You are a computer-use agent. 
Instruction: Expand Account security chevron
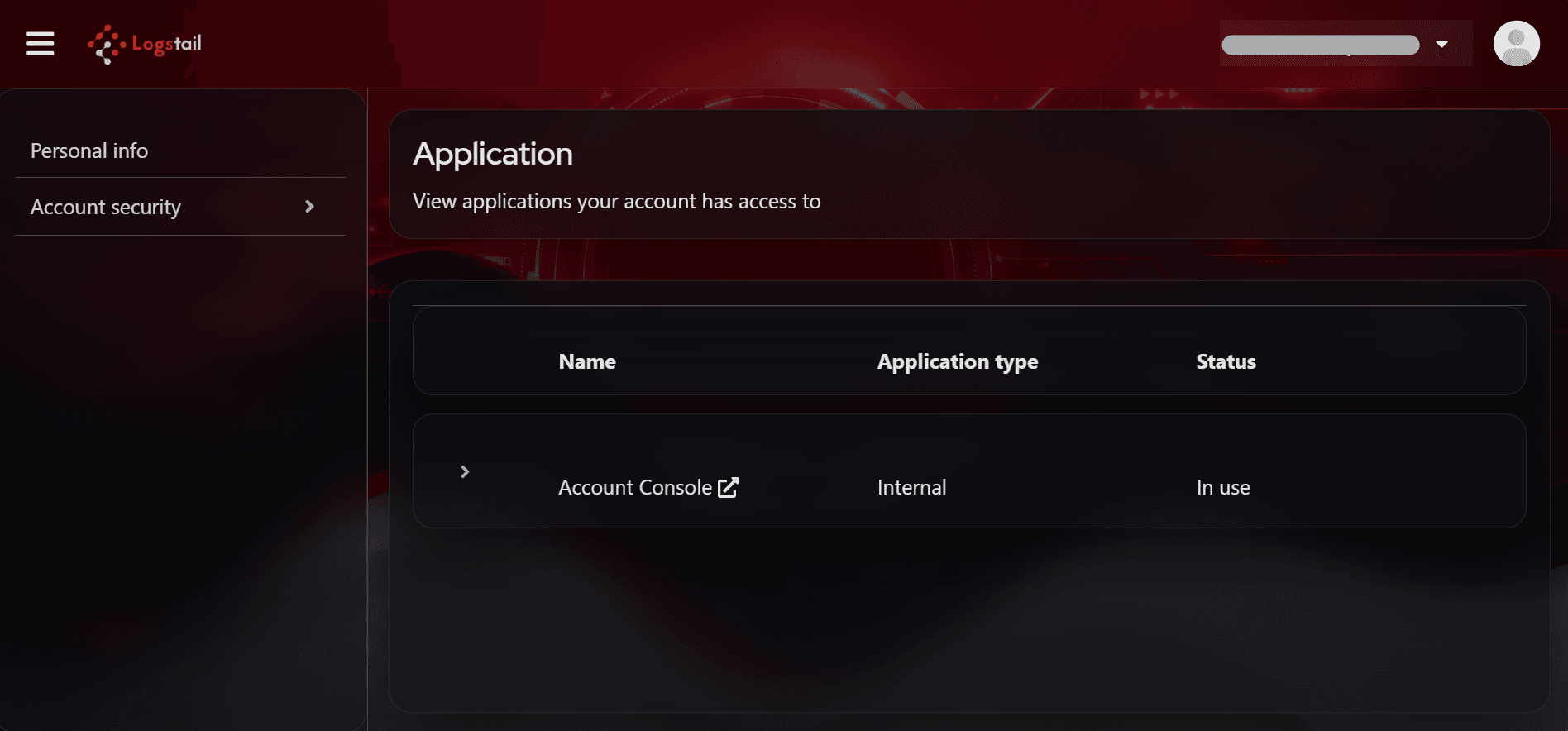pyautogui.click(x=309, y=207)
